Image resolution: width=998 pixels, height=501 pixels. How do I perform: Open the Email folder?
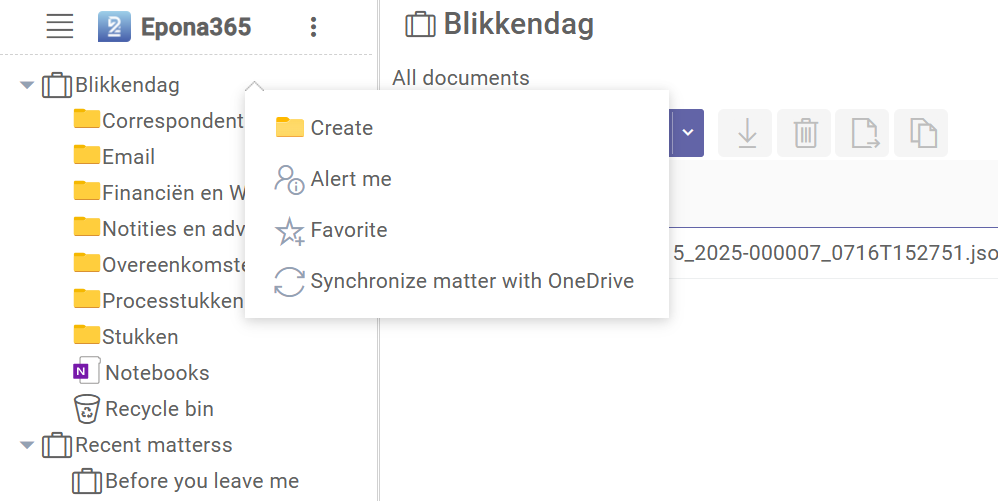click(127, 157)
